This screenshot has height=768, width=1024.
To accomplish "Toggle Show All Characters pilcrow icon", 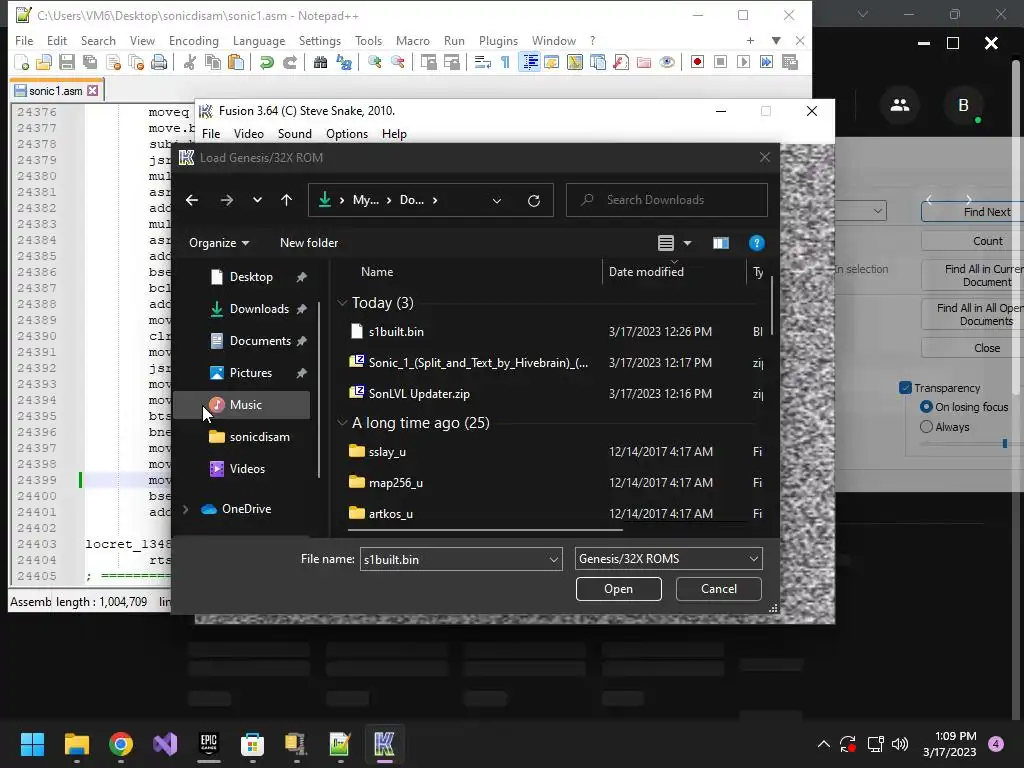I will pyautogui.click(x=505, y=62).
